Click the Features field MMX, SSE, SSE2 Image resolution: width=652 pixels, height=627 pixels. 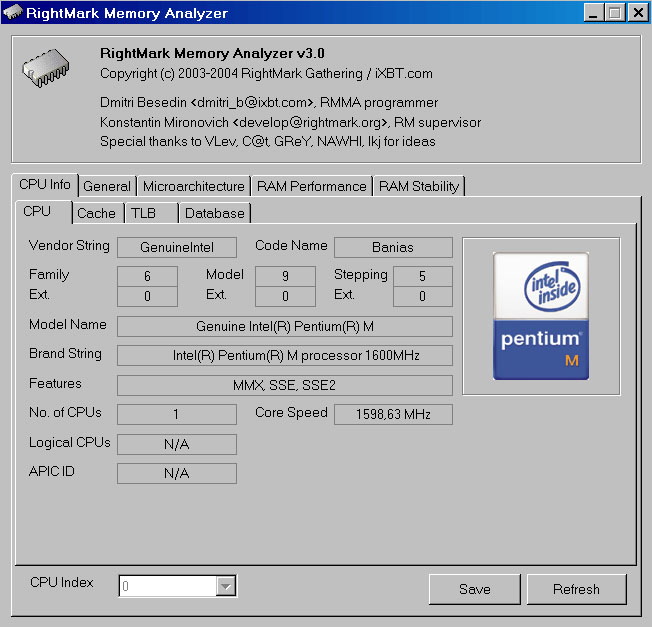pos(285,385)
